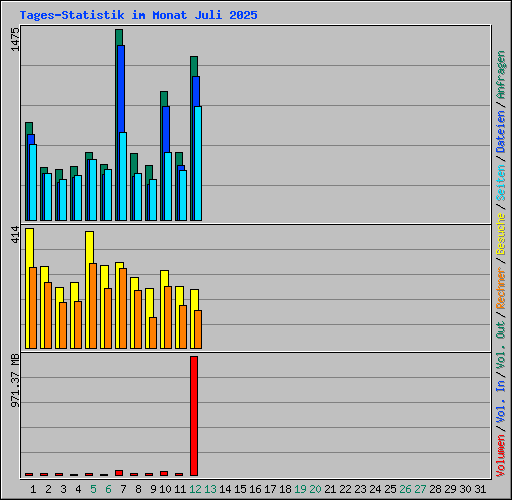Click the chart title 'Tages-Statistik im Monat Juli 2025'

pyautogui.click(x=138, y=15)
